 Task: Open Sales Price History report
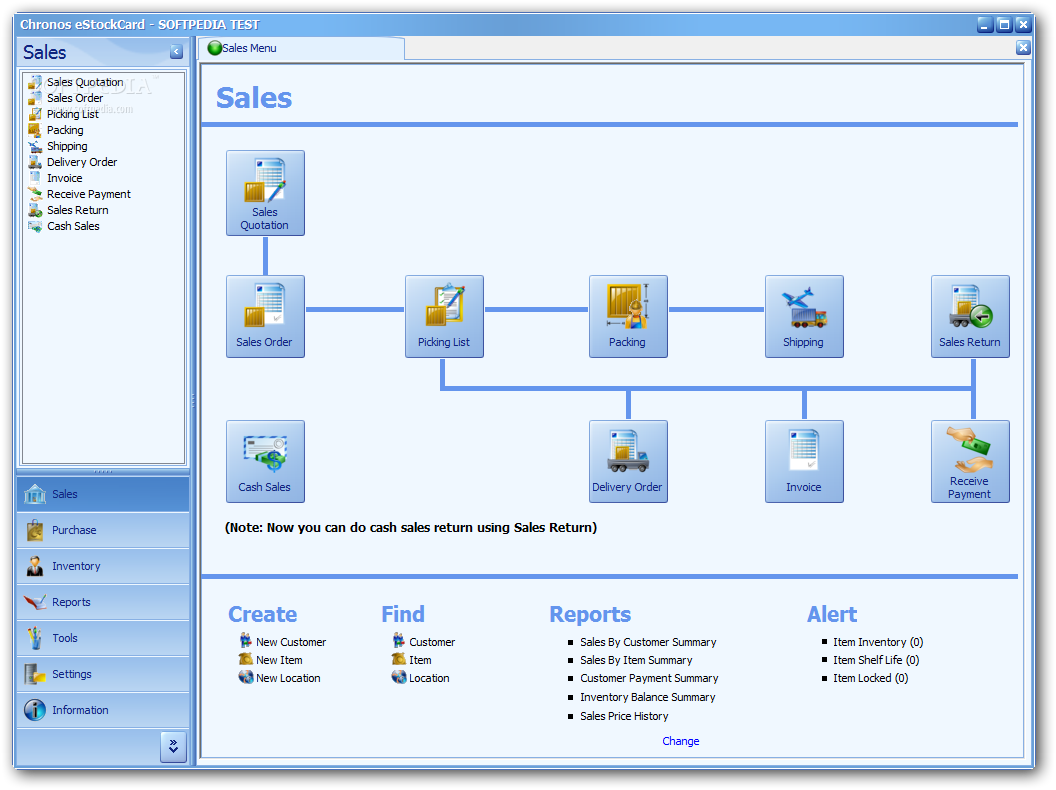624,716
